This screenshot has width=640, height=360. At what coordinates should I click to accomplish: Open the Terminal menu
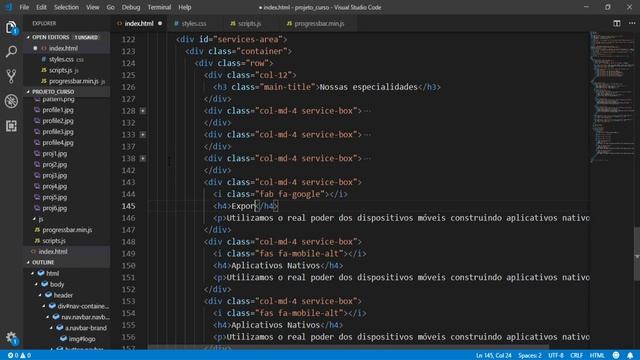pos(159,7)
